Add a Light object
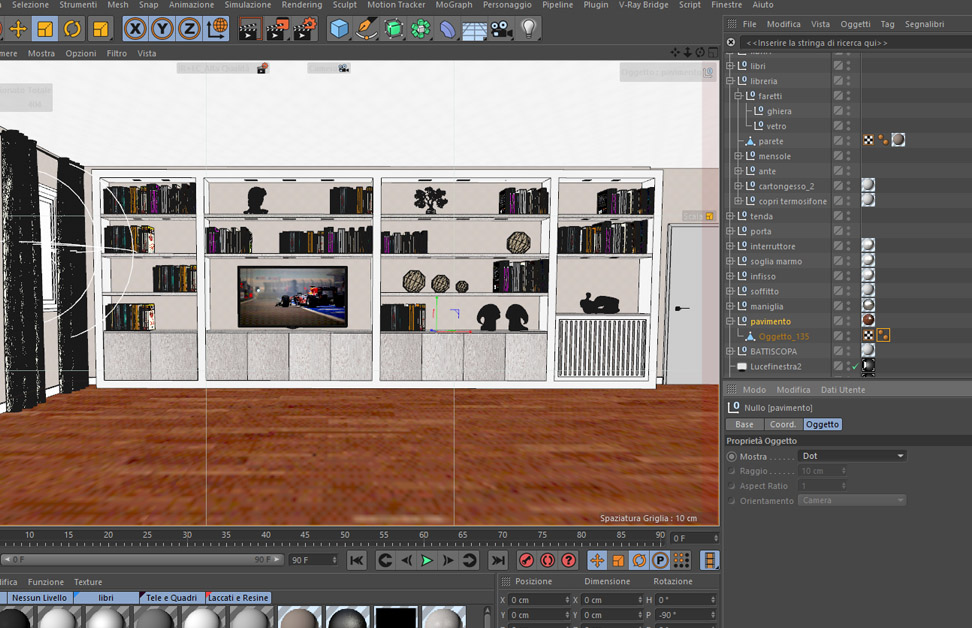 tap(528, 29)
